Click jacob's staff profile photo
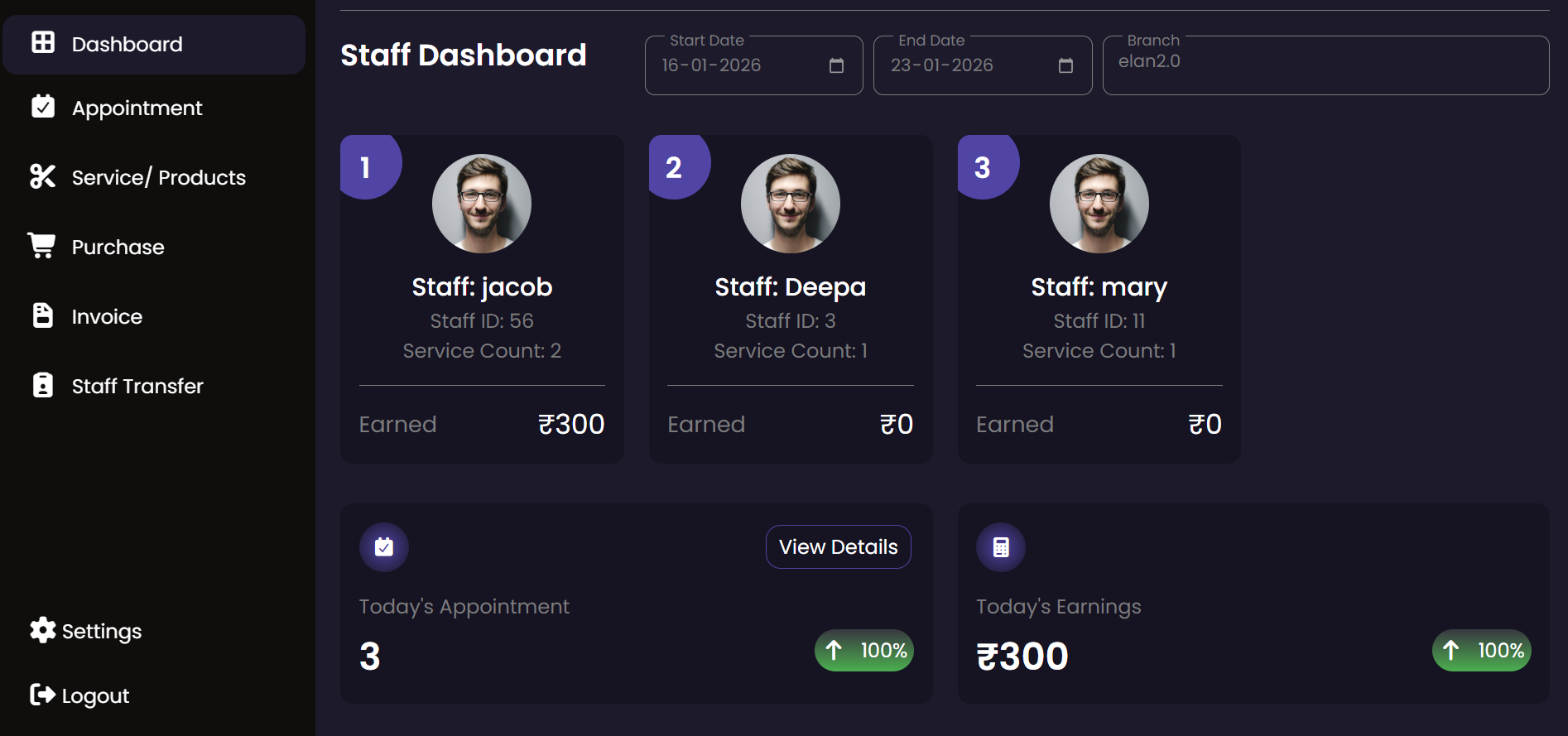 tap(482, 204)
